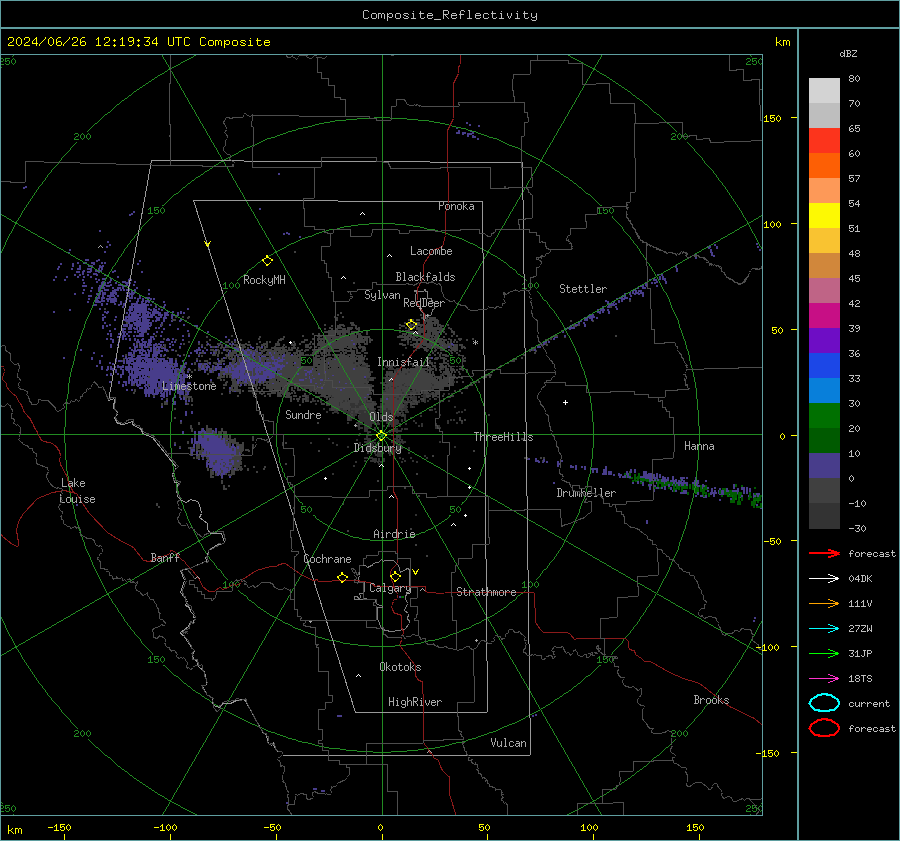This screenshot has width=900, height=841.
Task: Click the Airdrie label
Action: coord(394,534)
